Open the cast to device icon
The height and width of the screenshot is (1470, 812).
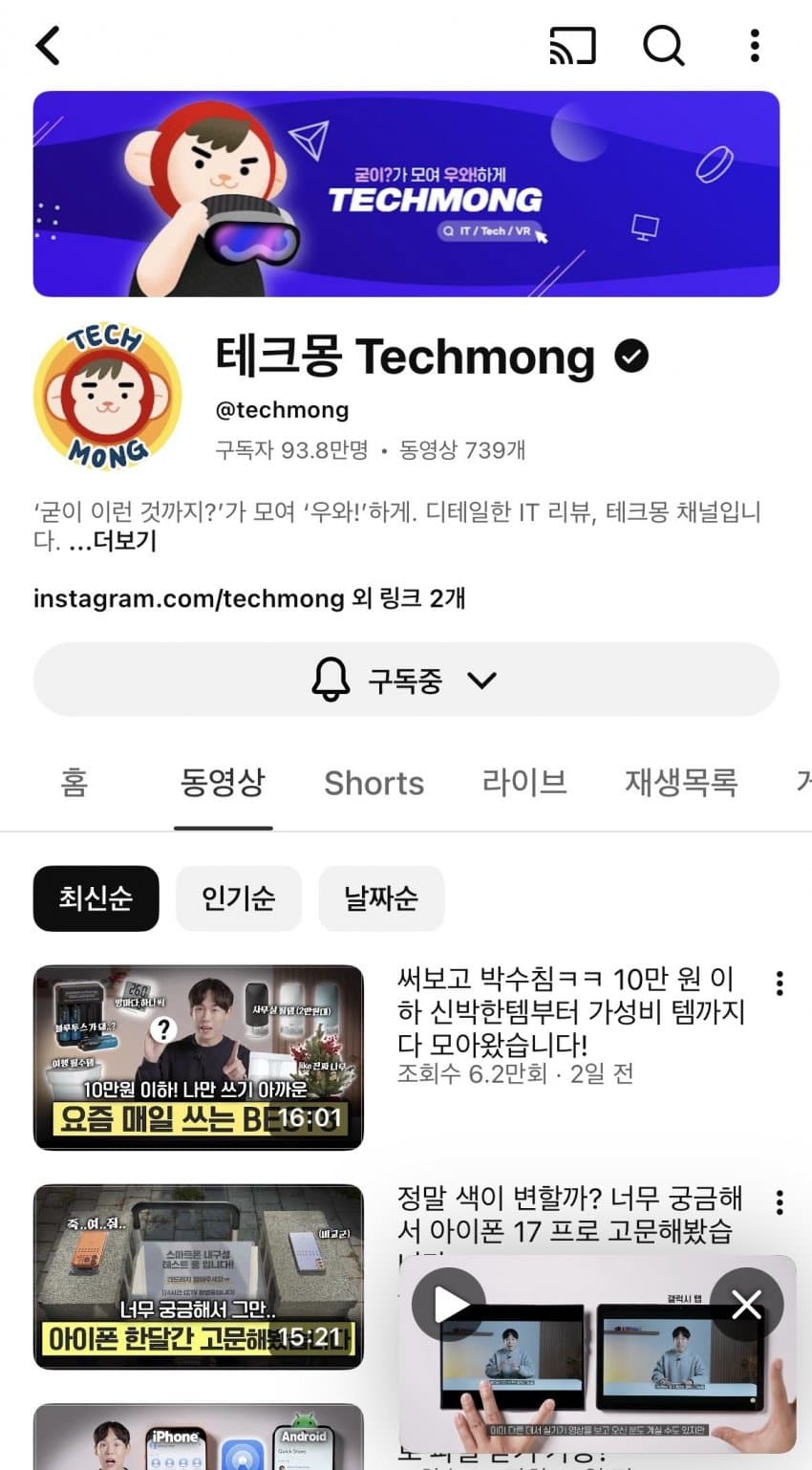tap(572, 45)
